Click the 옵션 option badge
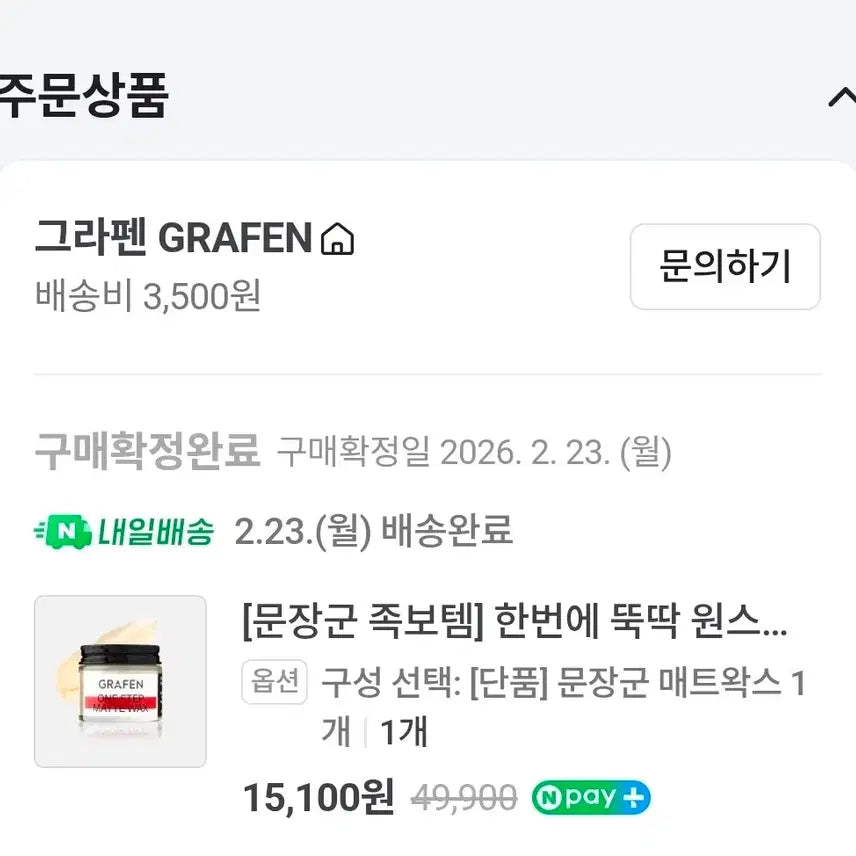 272,682
